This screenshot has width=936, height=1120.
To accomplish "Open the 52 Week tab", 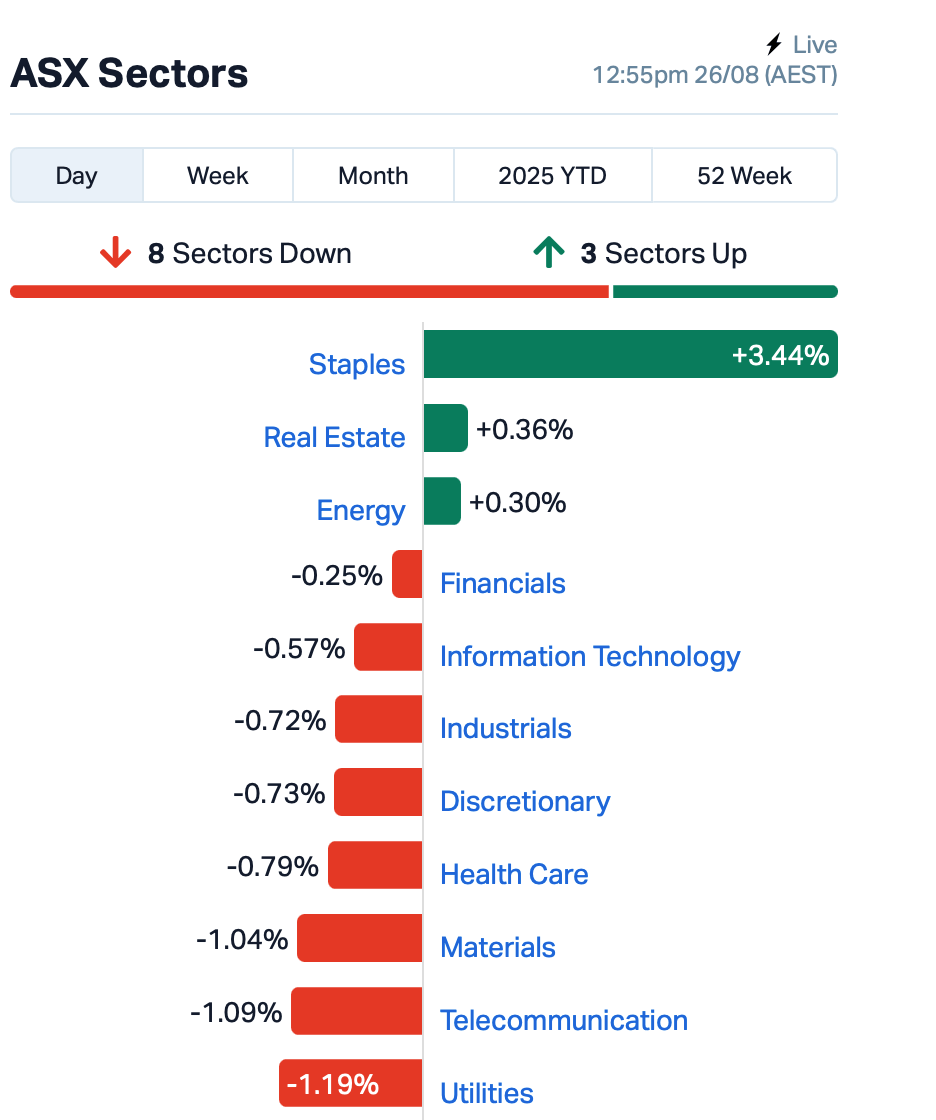I will [744, 176].
